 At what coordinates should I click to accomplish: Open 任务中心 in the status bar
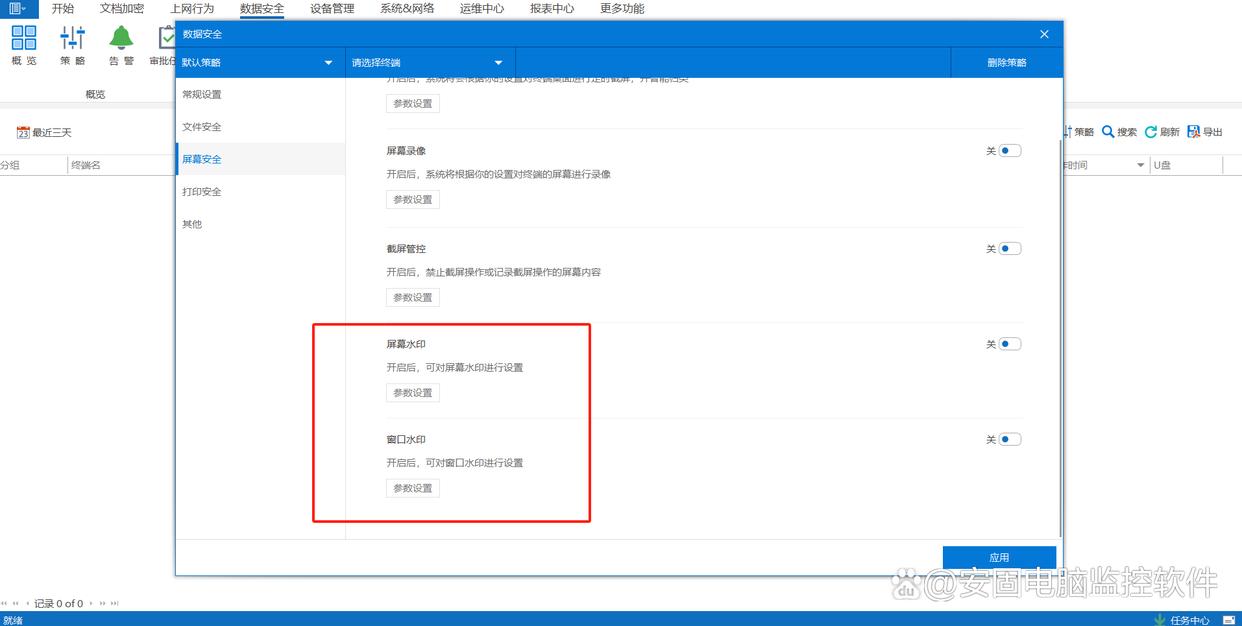(x=1189, y=620)
